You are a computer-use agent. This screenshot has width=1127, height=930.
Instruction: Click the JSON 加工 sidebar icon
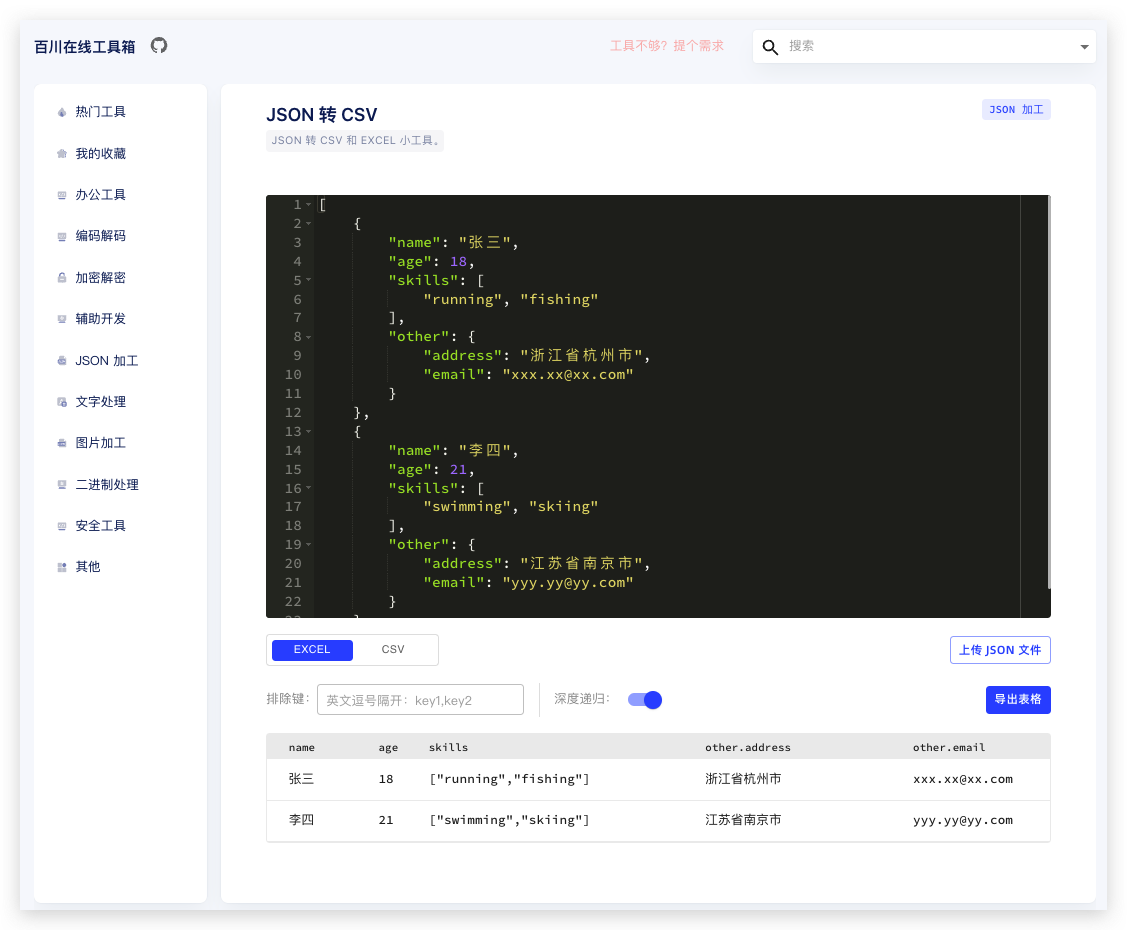[62, 361]
